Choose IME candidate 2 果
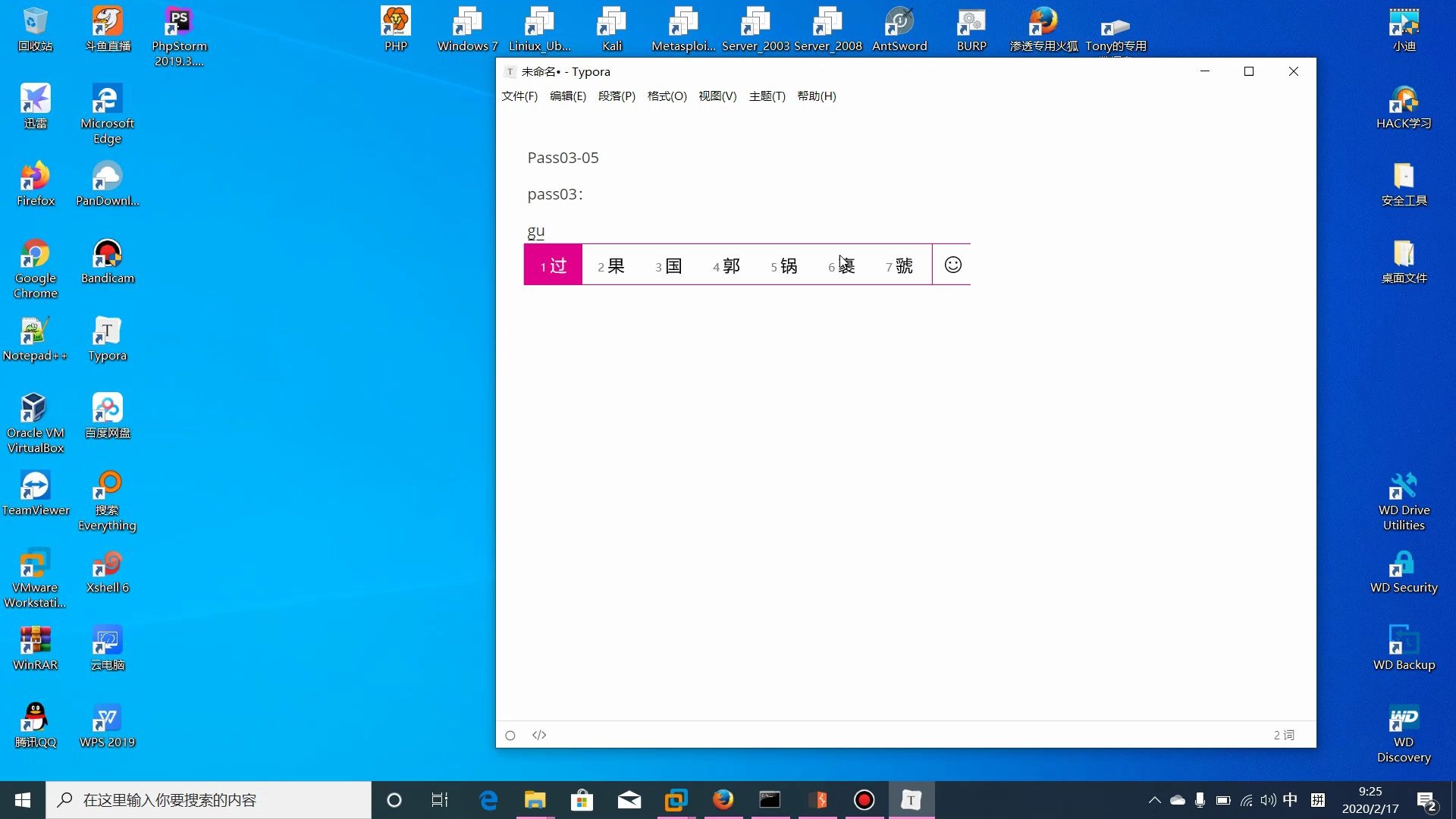This screenshot has width=1456, height=819. 610,265
